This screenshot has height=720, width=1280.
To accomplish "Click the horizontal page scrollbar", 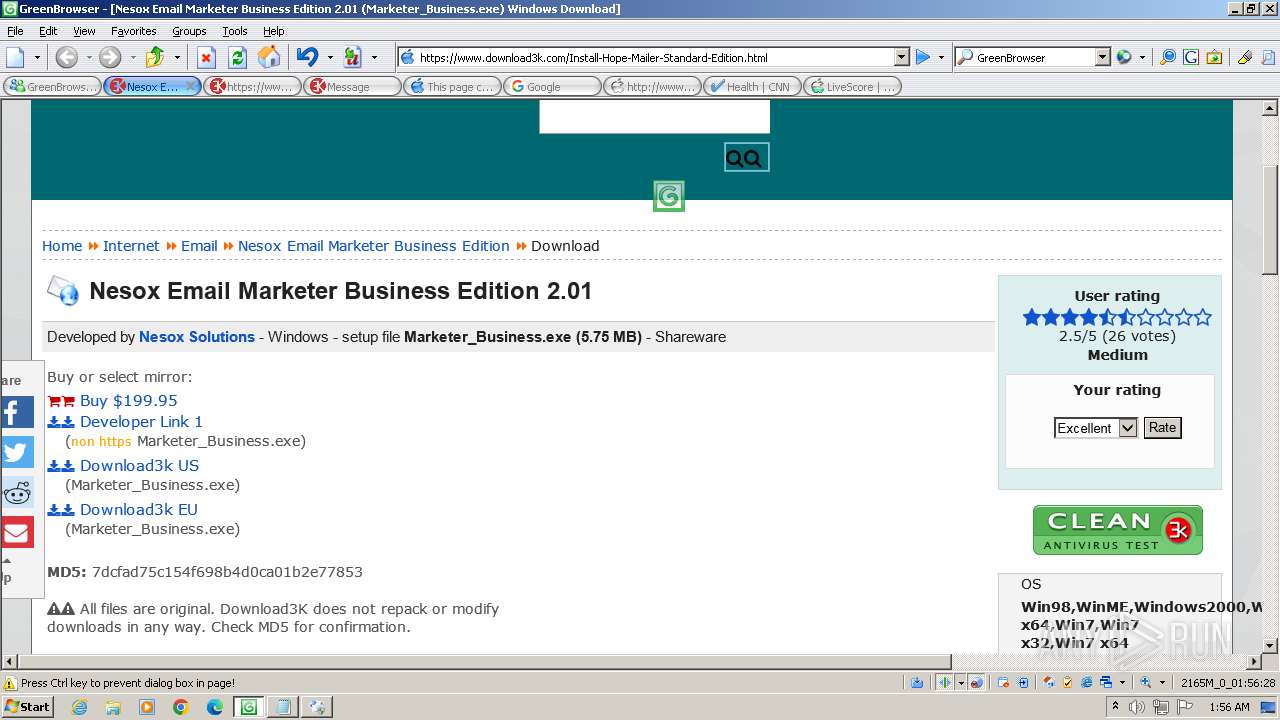I will [484, 662].
